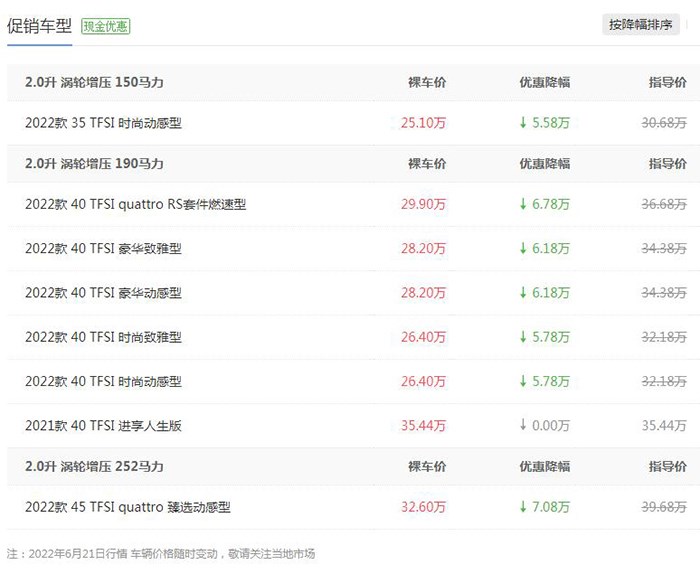Click the discount arrow in 豪华致雅型 row
700x574 pixels.
click(522, 249)
